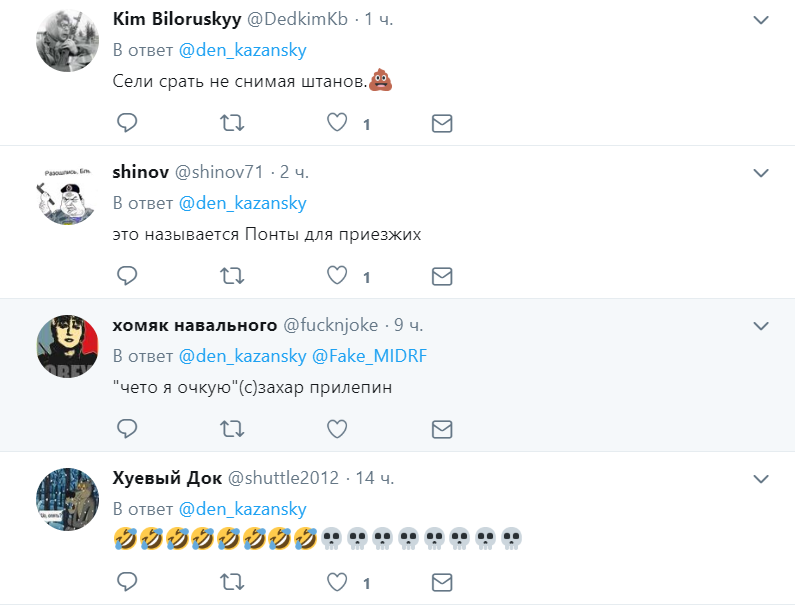
Task: Like shinov's tweet about Понты
Action: [338, 275]
